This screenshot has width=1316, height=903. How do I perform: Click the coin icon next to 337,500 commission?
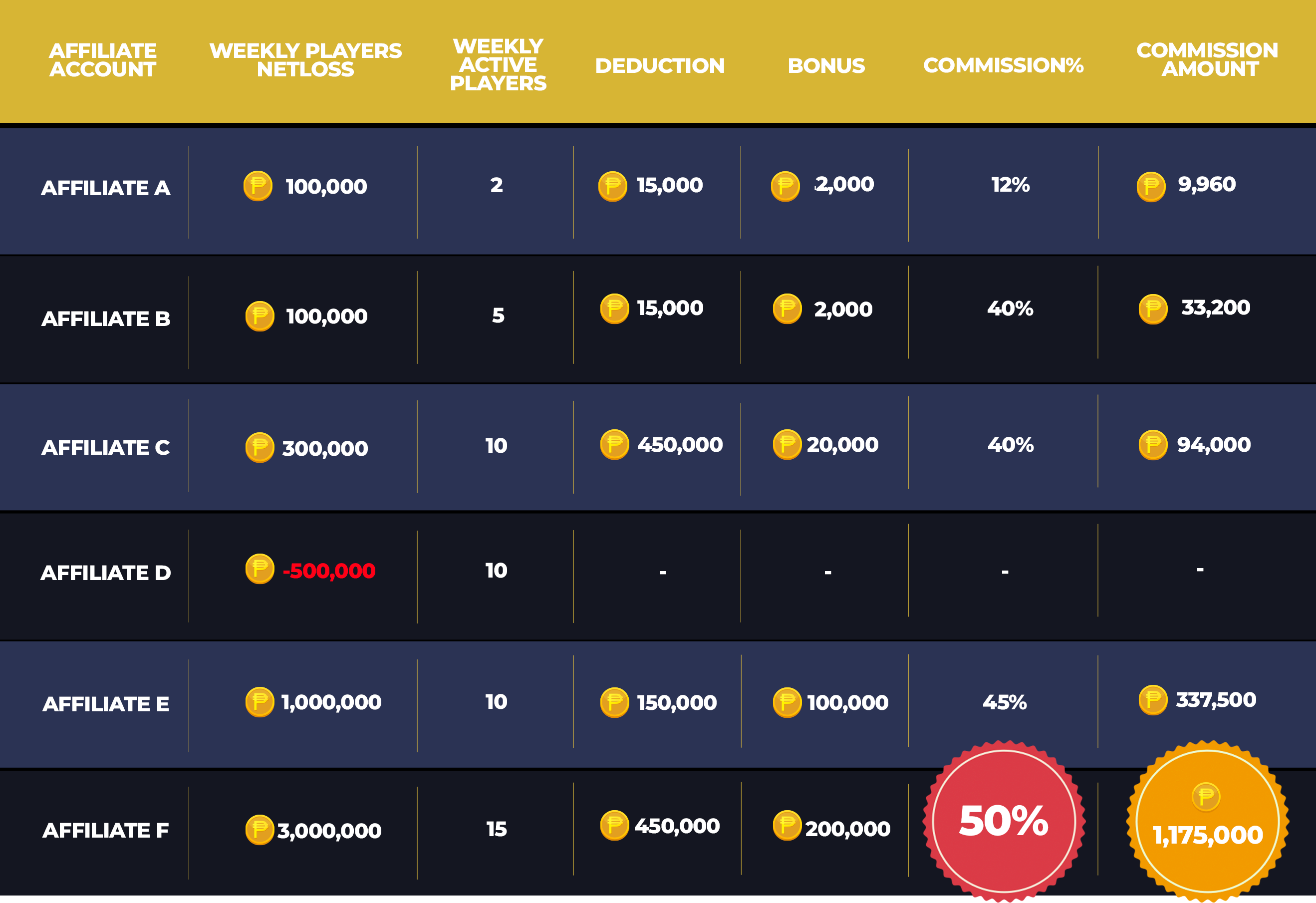point(1153,700)
